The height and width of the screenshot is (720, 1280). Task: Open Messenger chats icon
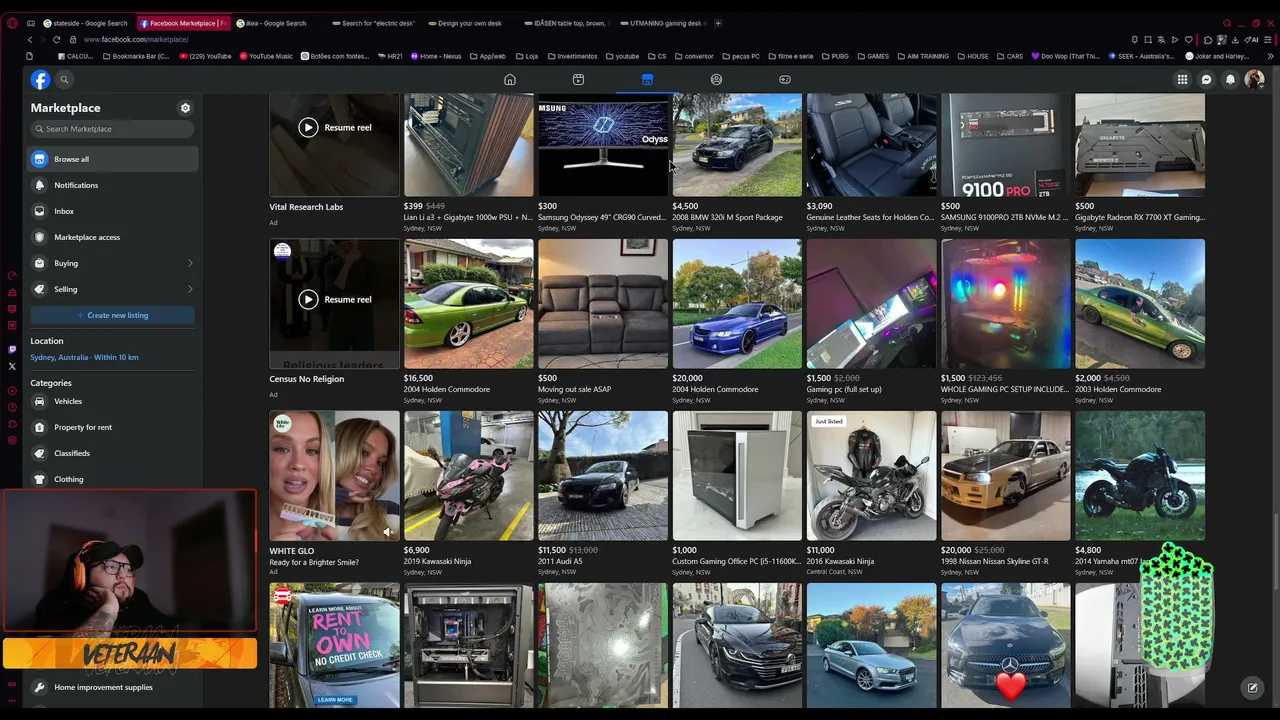(1207, 80)
